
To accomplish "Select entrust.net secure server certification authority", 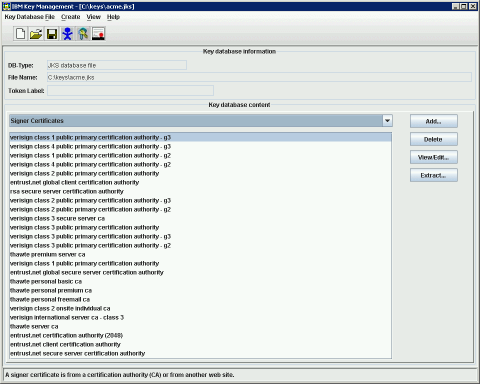I will pos(200,353).
